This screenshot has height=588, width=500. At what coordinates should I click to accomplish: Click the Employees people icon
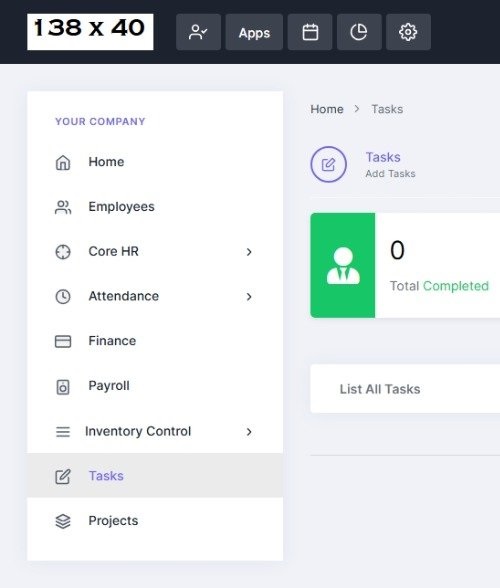point(63,207)
